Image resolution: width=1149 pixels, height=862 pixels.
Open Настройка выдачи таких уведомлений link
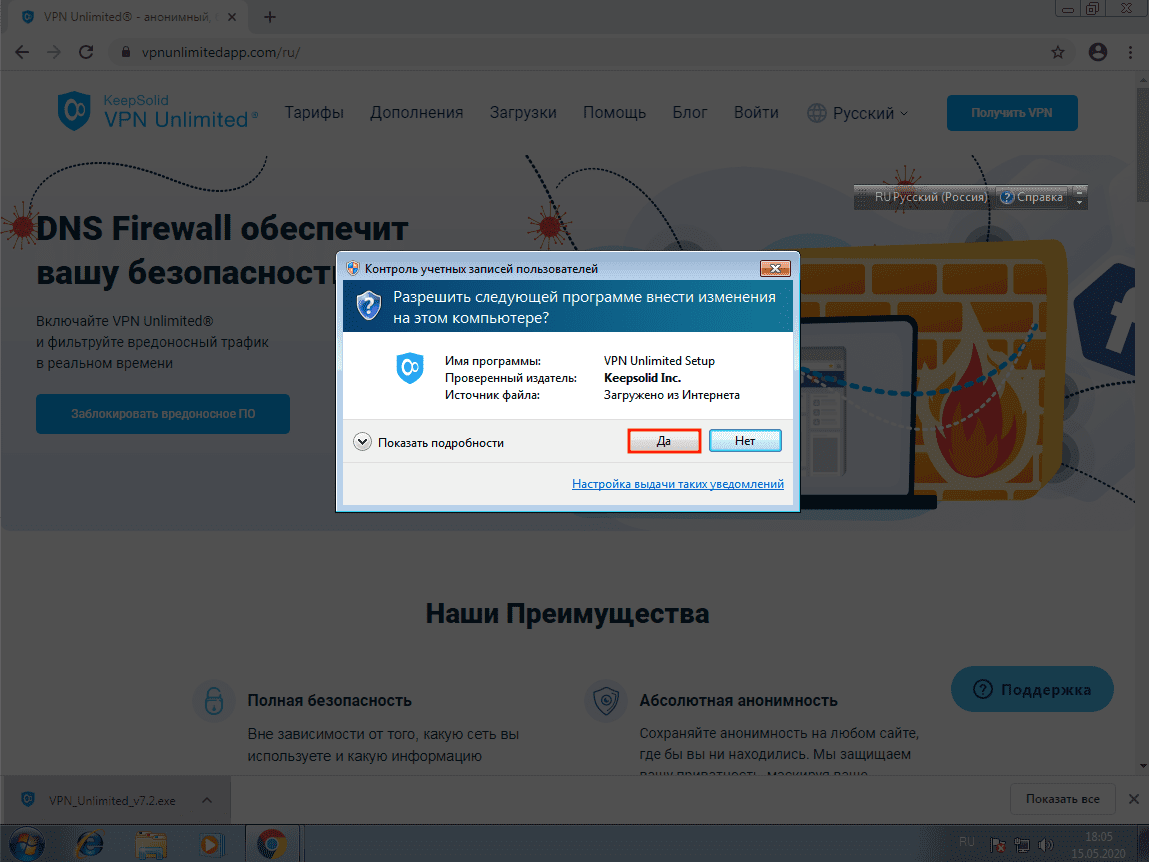[x=677, y=484]
